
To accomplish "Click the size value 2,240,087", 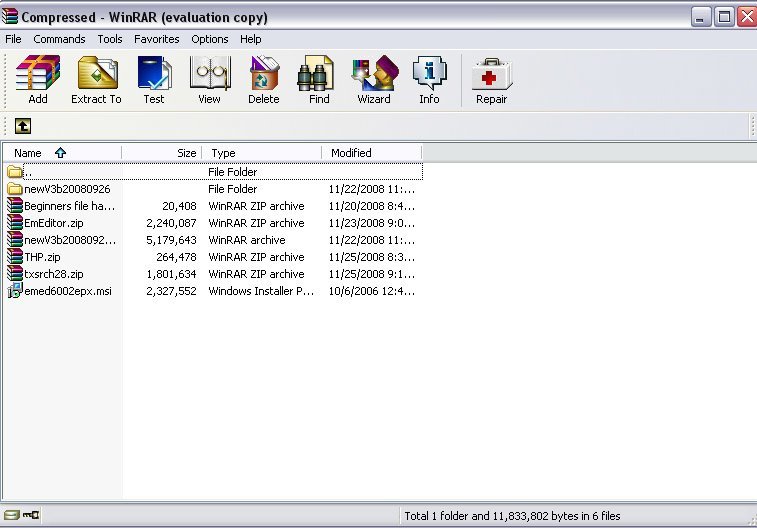I will (x=171, y=223).
